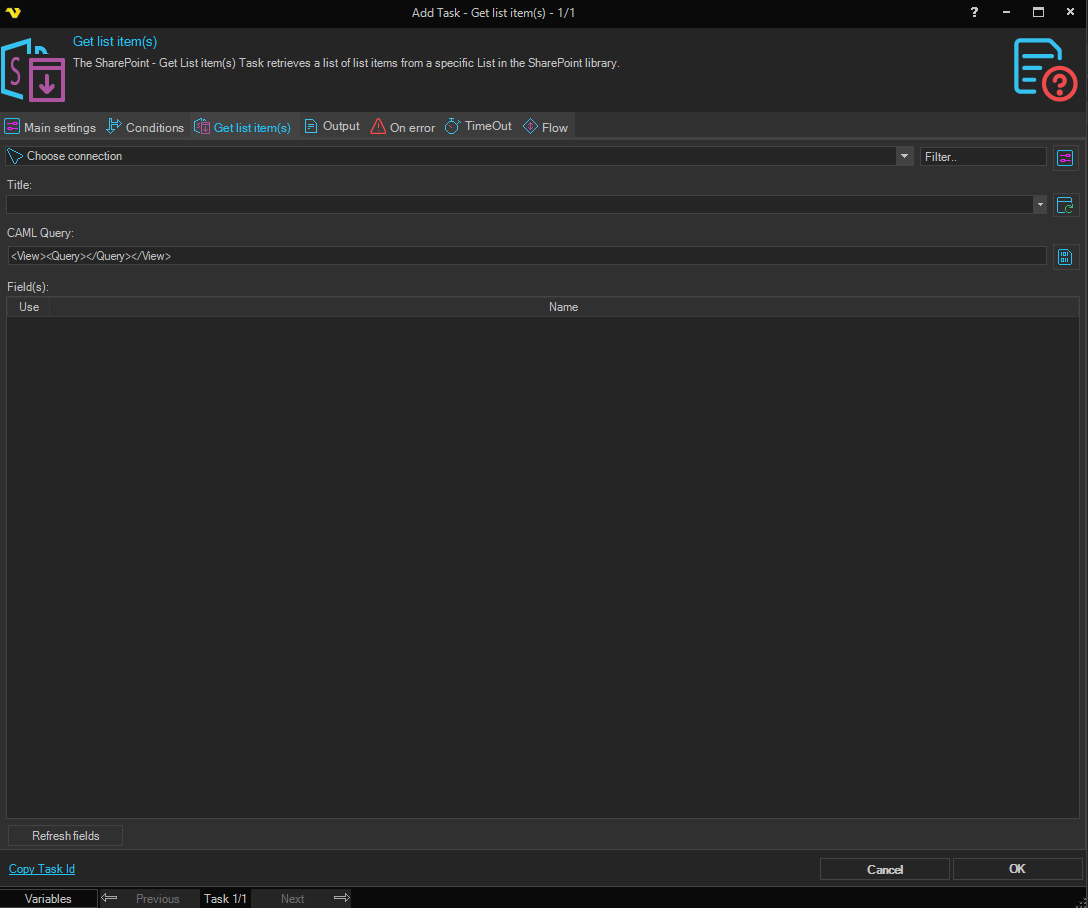Expand the Choose connection dropdown
The height and width of the screenshot is (908, 1088).
[x=904, y=156]
